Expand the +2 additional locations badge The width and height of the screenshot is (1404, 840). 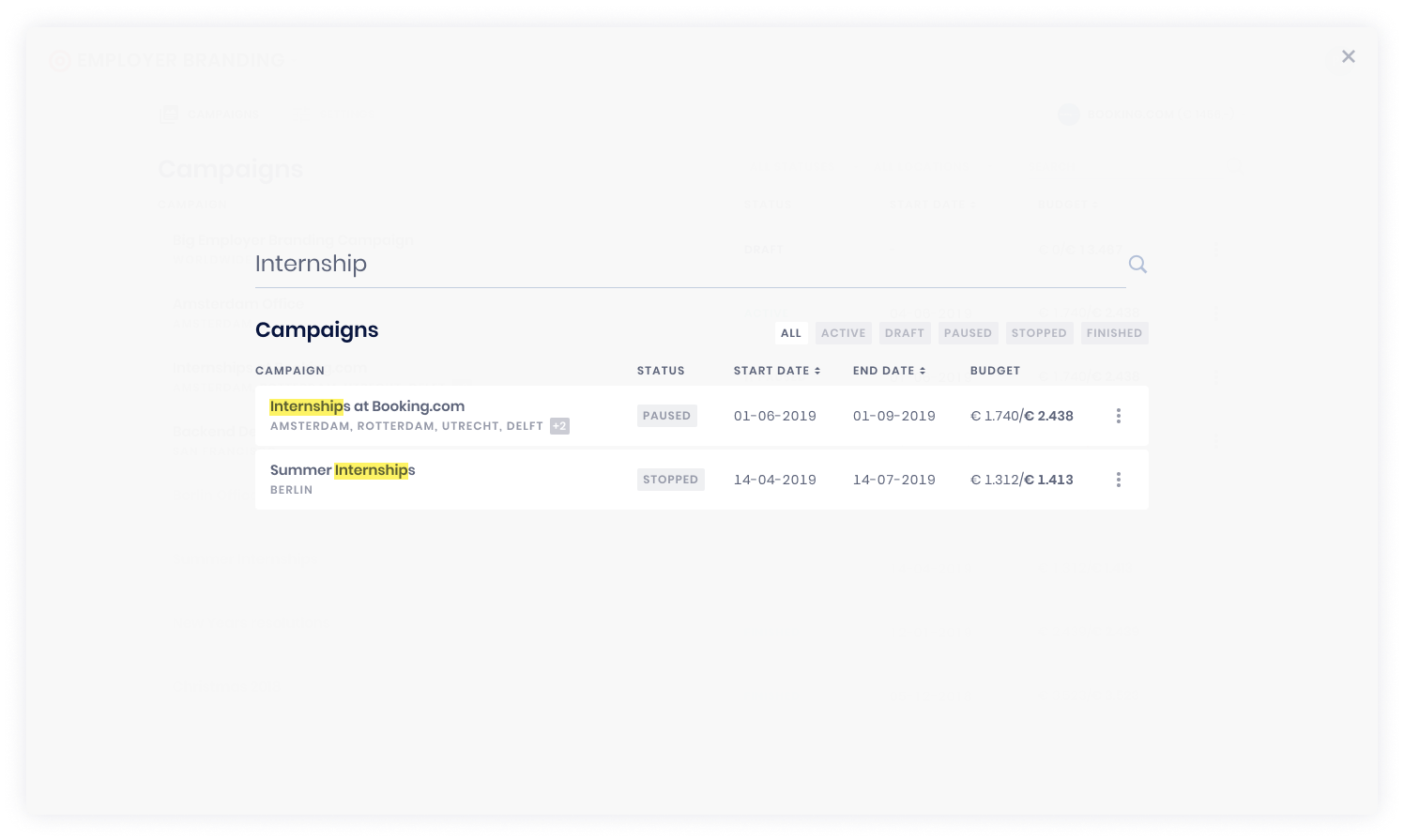(559, 426)
